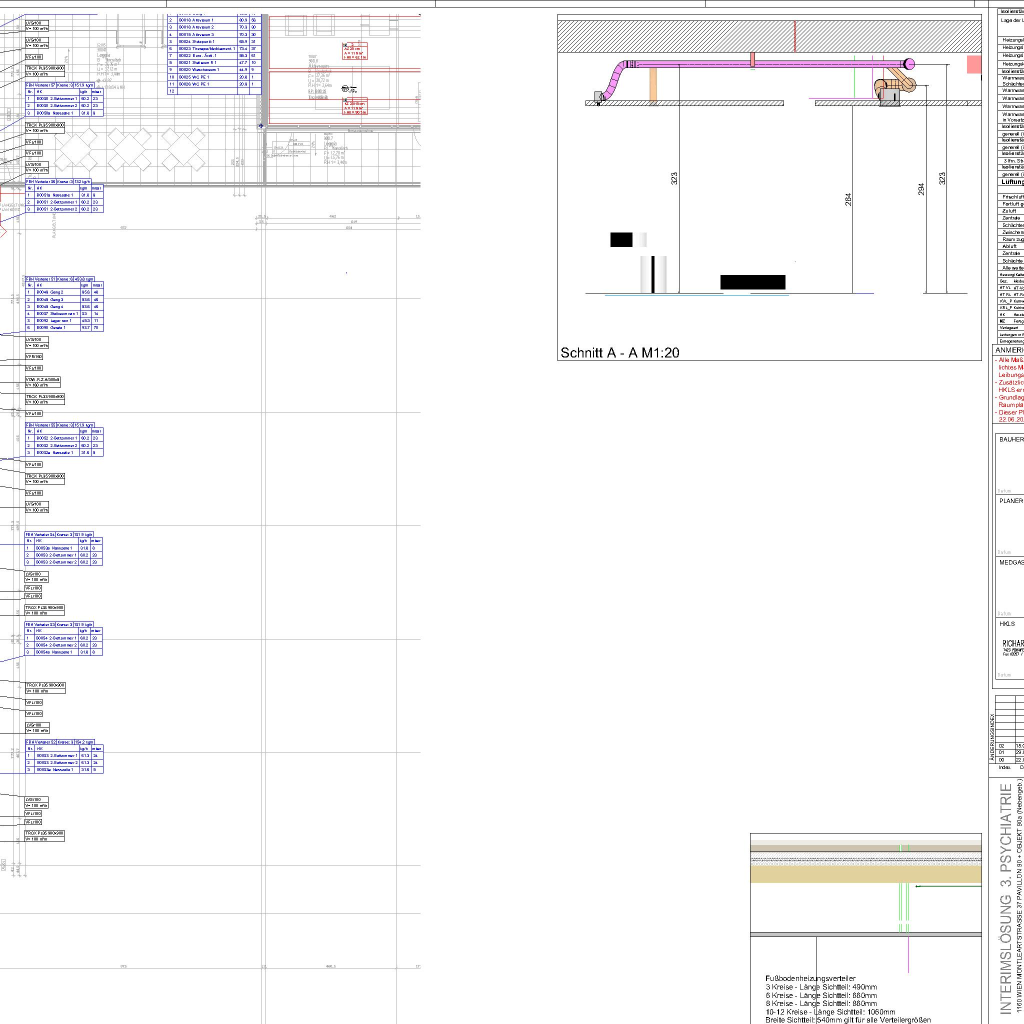The height and width of the screenshot is (1024, 1024).
Task: Click the "Schnitt A - A M1:20" section title
Action: [x=619, y=353]
